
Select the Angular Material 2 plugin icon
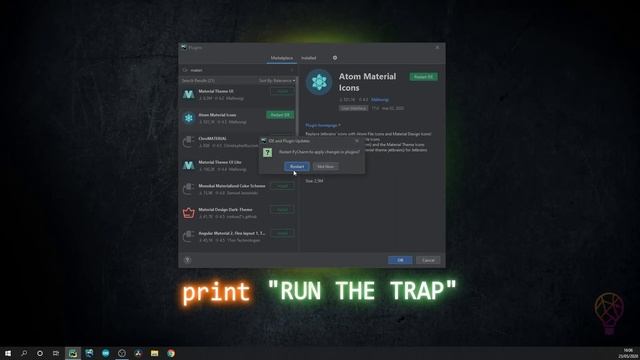tap(189, 236)
